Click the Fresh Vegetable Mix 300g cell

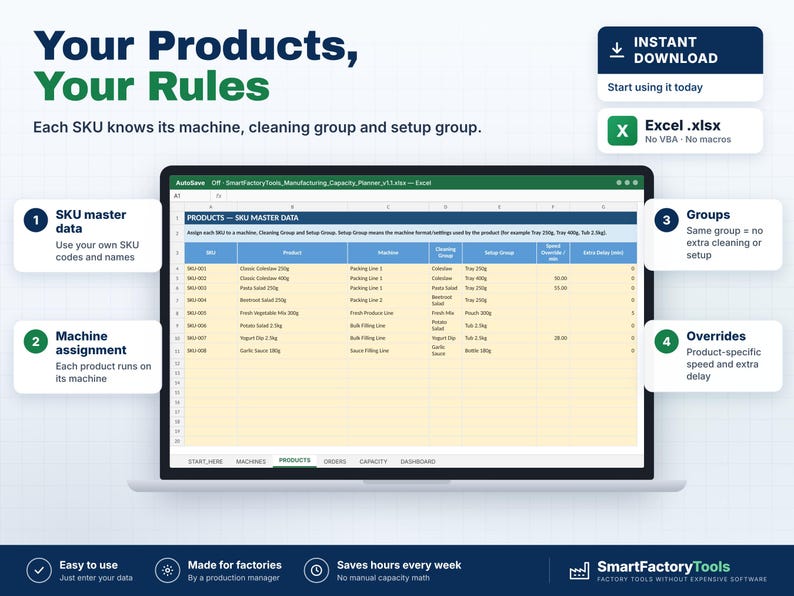(292, 313)
